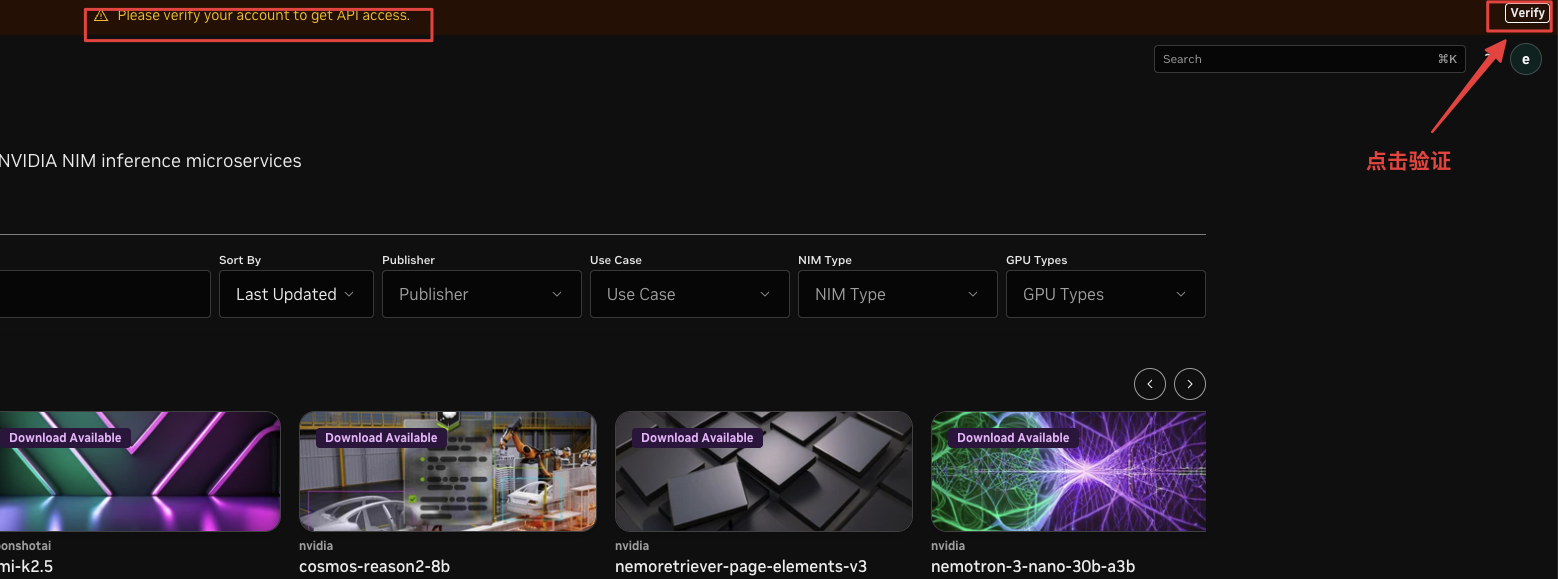
Task: Go to previous carousel items with the left arrow
Action: coord(1150,384)
